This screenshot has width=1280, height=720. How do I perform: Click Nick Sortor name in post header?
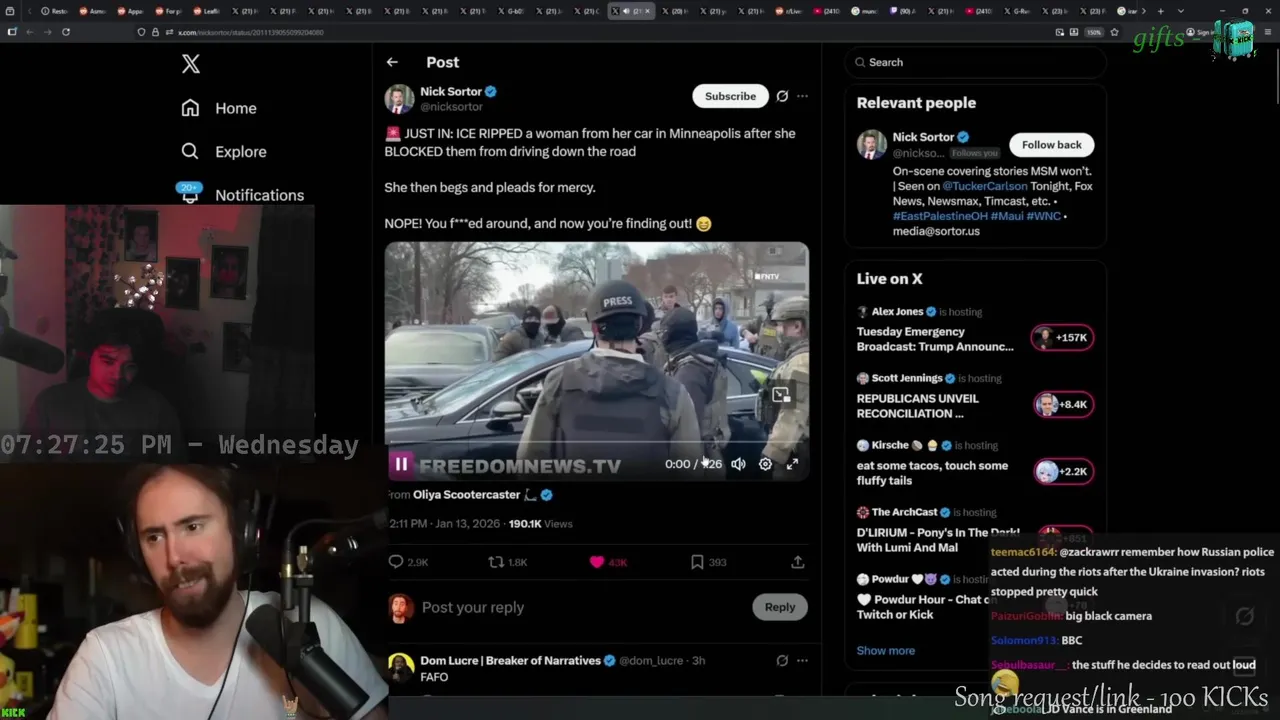tap(451, 91)
